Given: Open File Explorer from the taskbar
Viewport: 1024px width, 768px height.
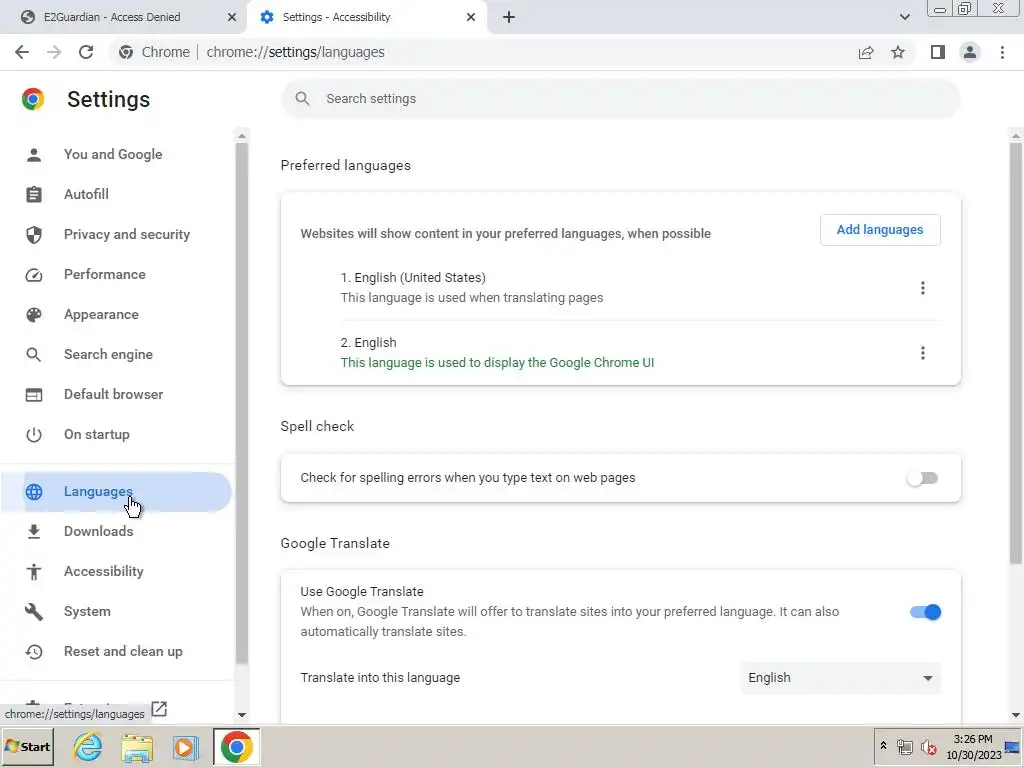Looking at the screenshot, I should (x=137, y=748).
